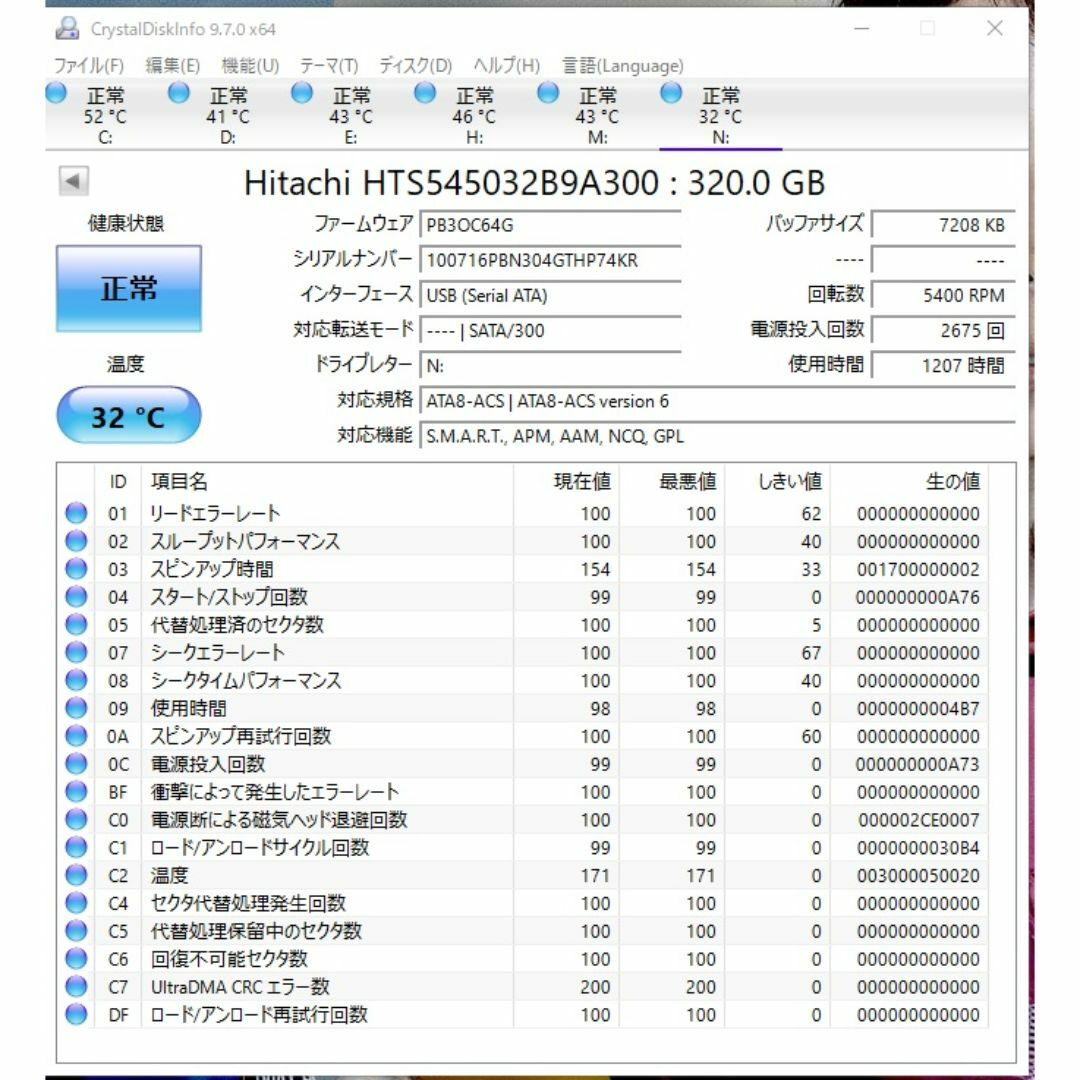The image size is (1080, 1080).
Task: Click status icon for 04 スタート/ストップ回数
Action: click(x=76, y=596)
